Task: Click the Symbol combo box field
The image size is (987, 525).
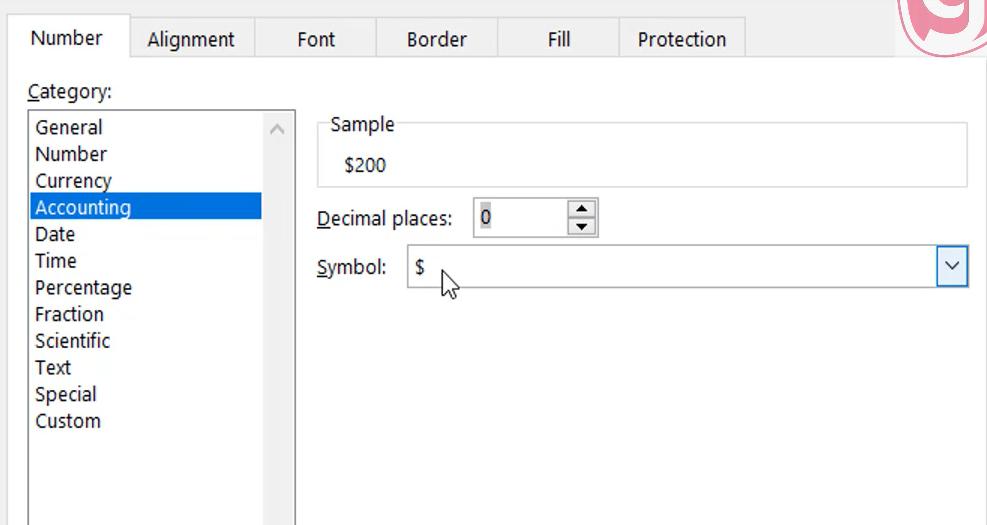Action: [x=670, y=267]
